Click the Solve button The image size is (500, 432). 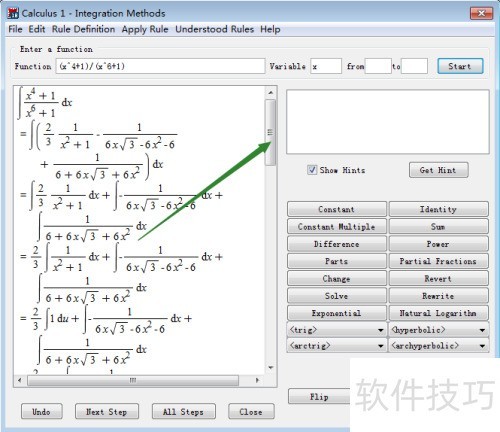point(337,296)
